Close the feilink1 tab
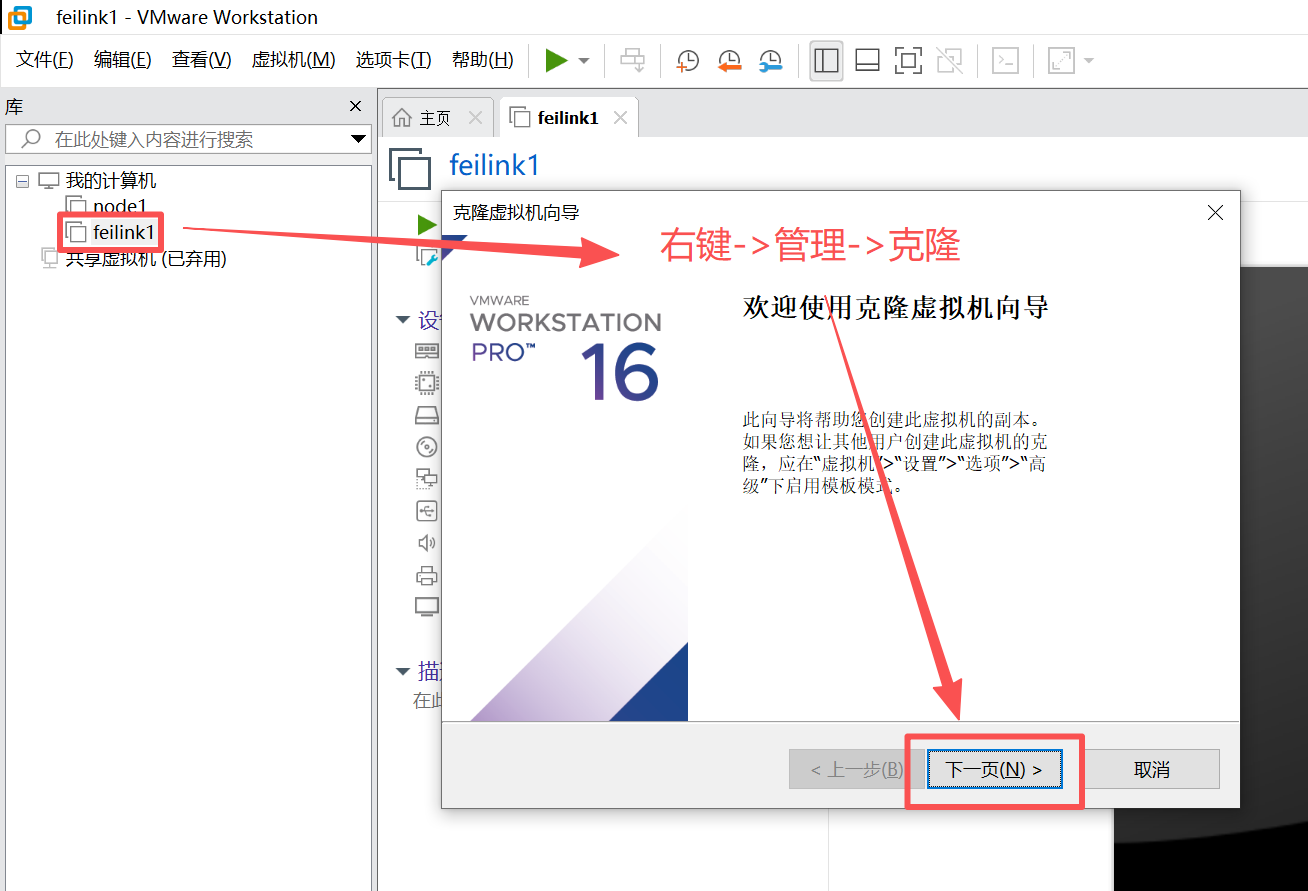The image size is (1308, 891). tap(620, 118)
